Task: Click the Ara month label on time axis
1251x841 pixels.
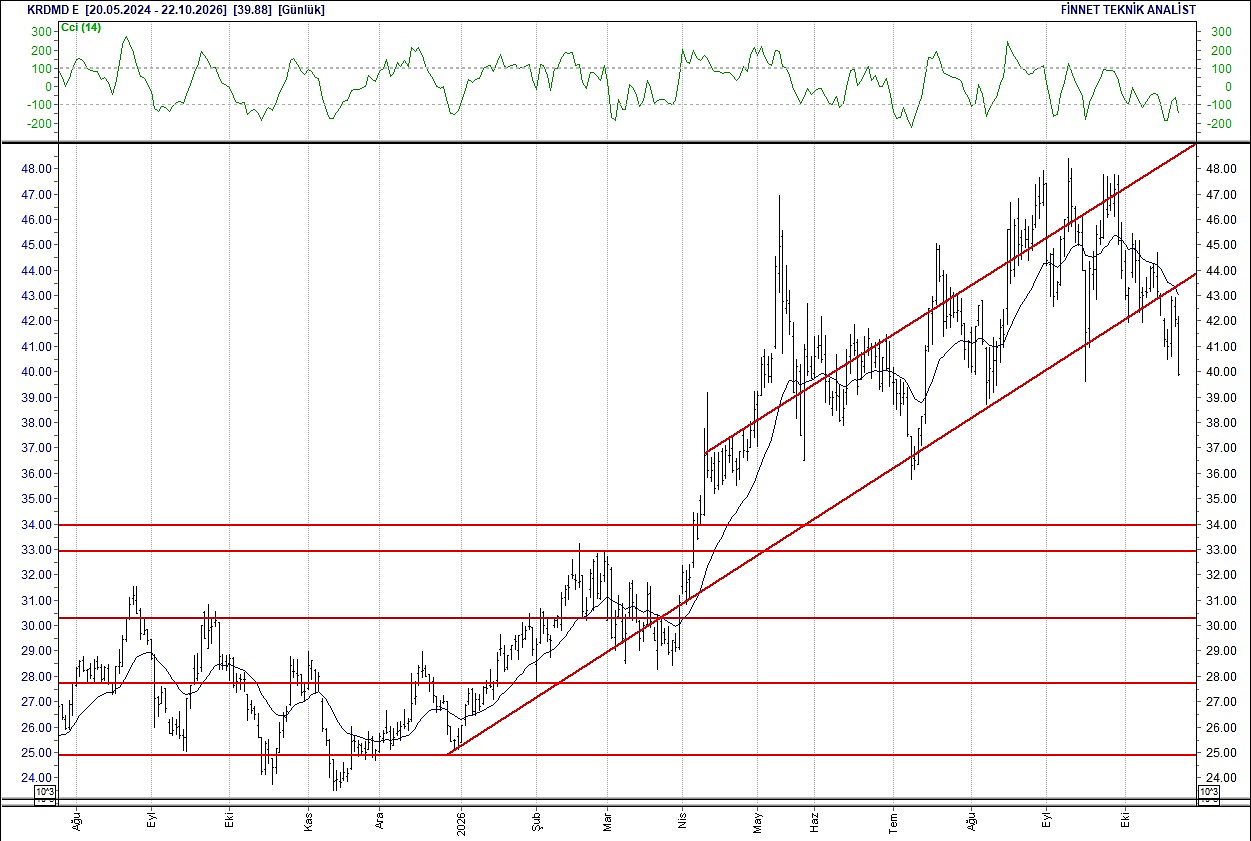Action: click(379, 822)
